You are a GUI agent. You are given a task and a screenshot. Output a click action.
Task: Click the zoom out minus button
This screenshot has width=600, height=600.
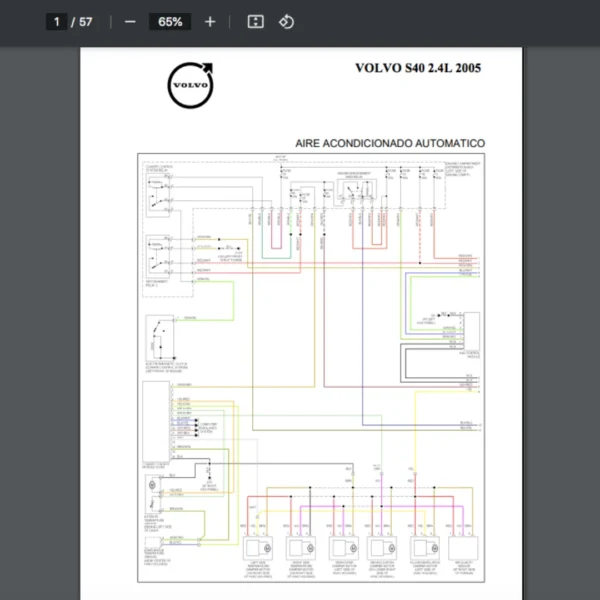[x=130, y=22]
